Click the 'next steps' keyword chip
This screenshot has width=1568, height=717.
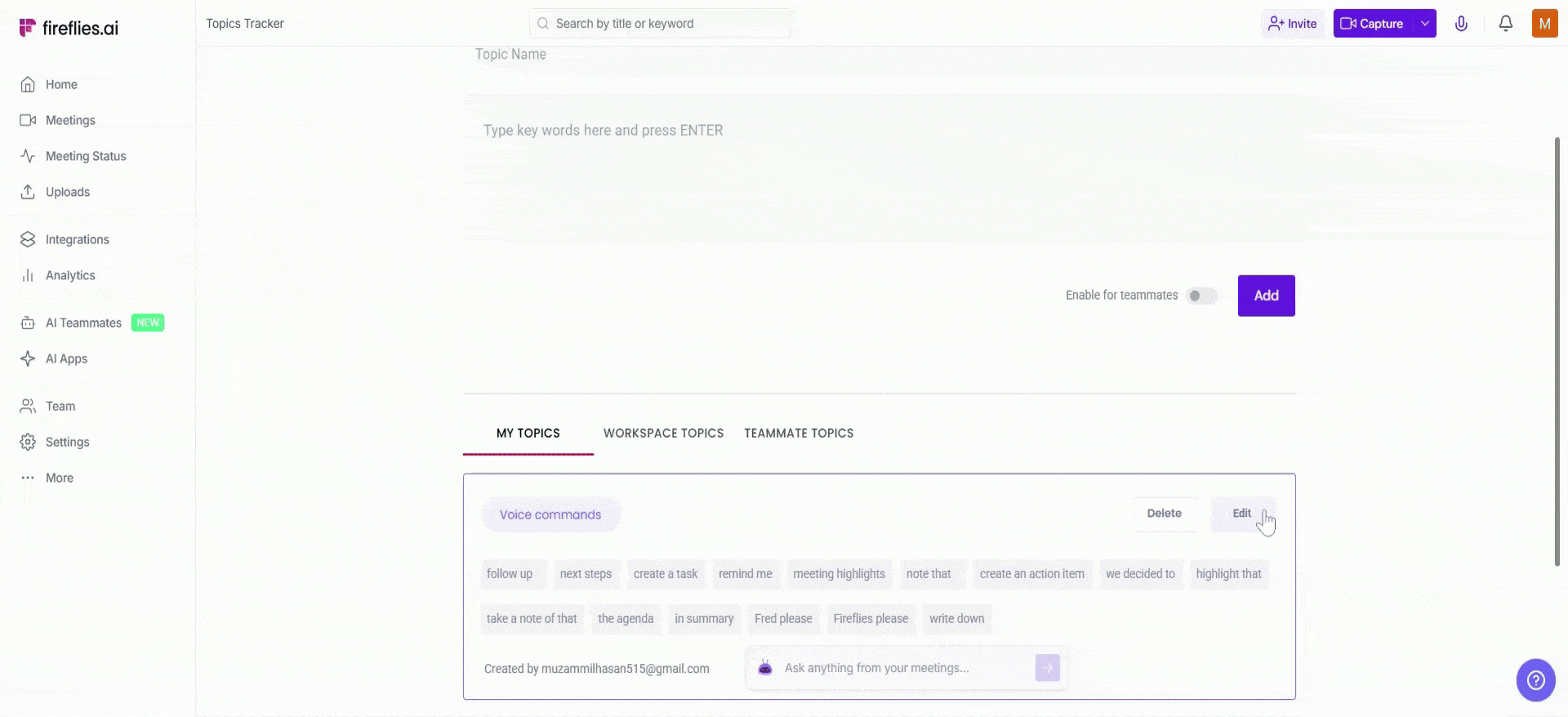coord(586,574)
